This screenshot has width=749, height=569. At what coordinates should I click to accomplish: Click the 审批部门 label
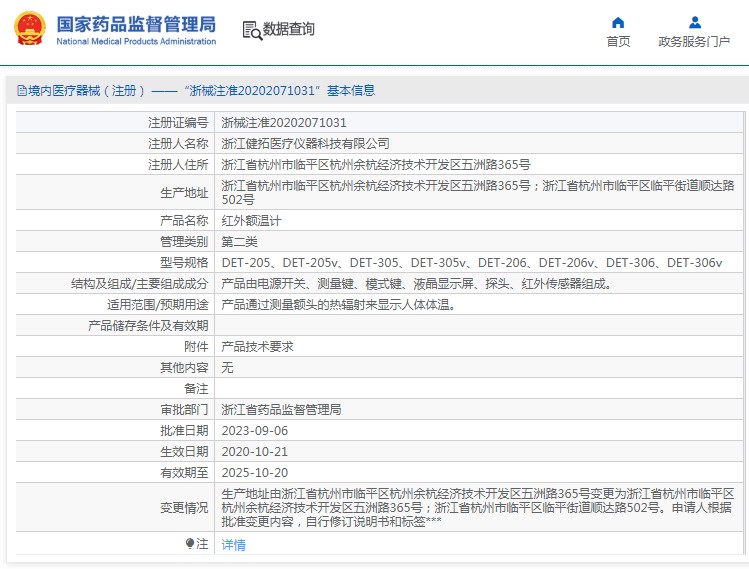(184, 409)
